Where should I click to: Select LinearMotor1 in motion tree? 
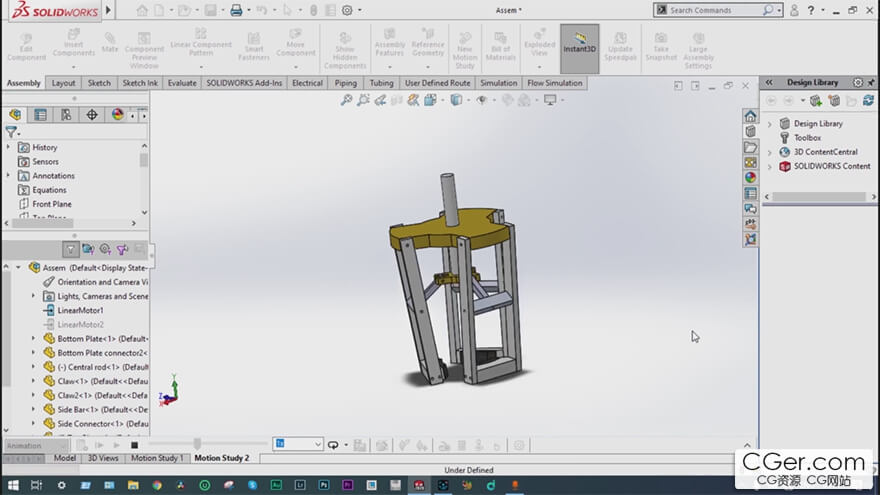[80, 310]
